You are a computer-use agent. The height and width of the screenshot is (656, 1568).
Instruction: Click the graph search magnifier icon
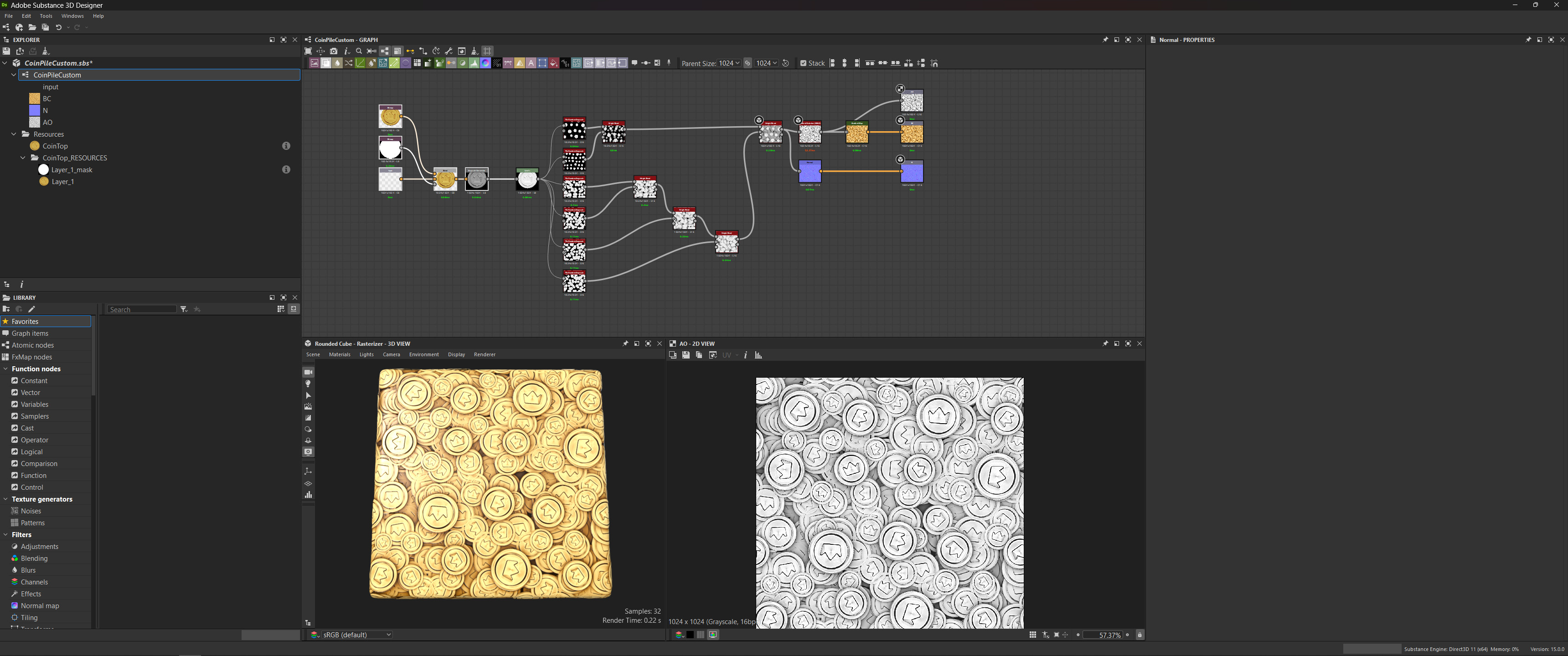359,51
